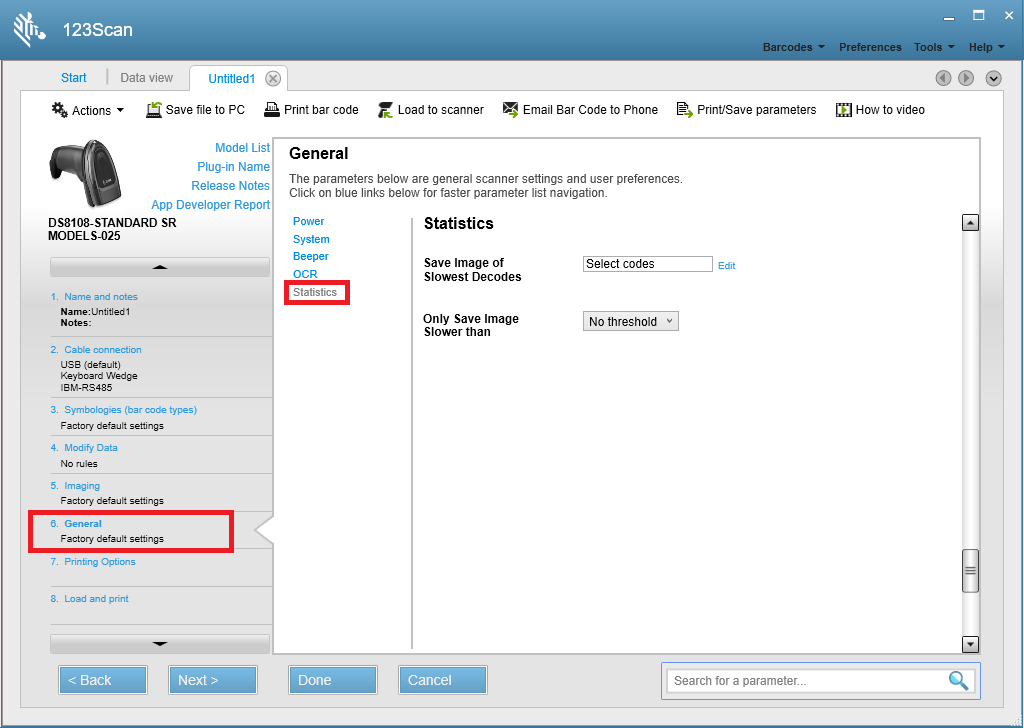
Task: Click the search magnifier icon
Action: pyautogui.click(x=957, y=680)
